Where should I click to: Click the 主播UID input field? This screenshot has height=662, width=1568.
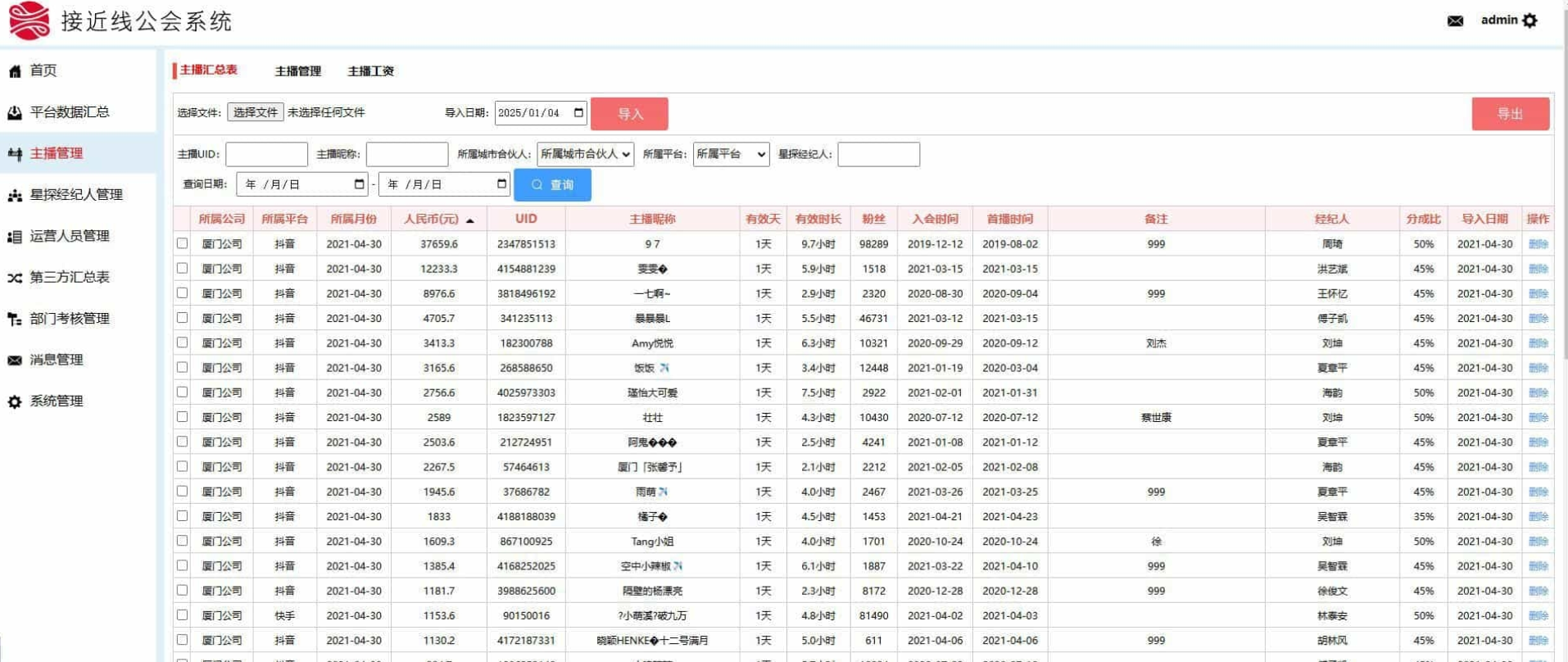pos(266,154)
